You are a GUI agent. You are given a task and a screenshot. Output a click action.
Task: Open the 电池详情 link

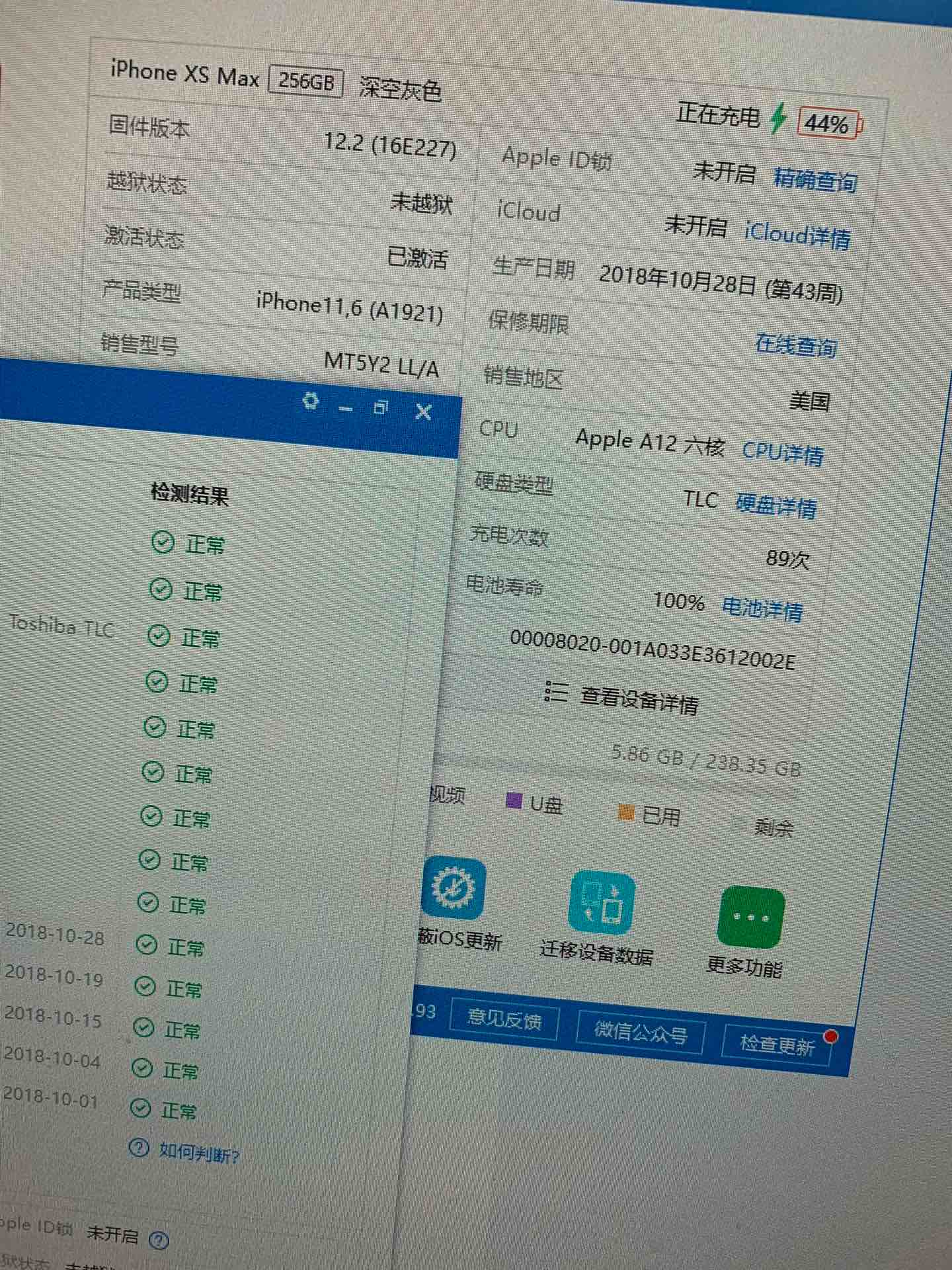coord(762,608)
